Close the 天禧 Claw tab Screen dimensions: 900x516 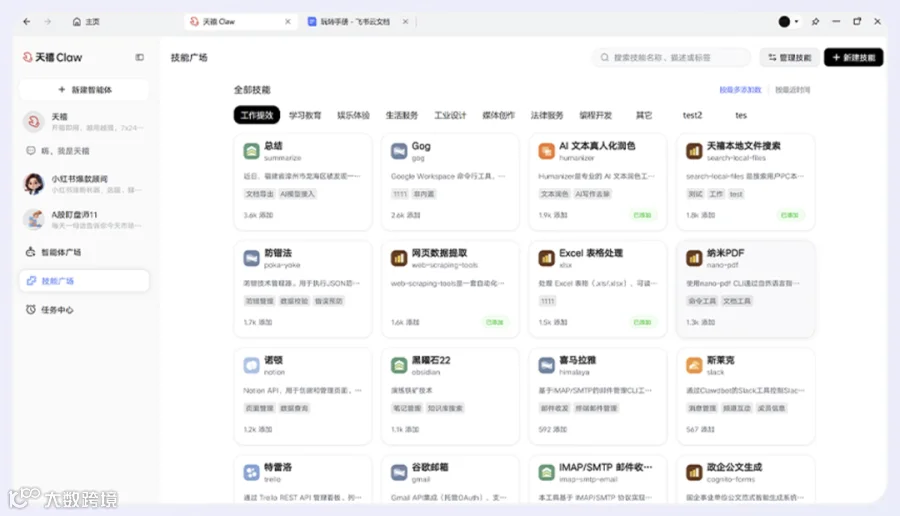pos(288,22)
